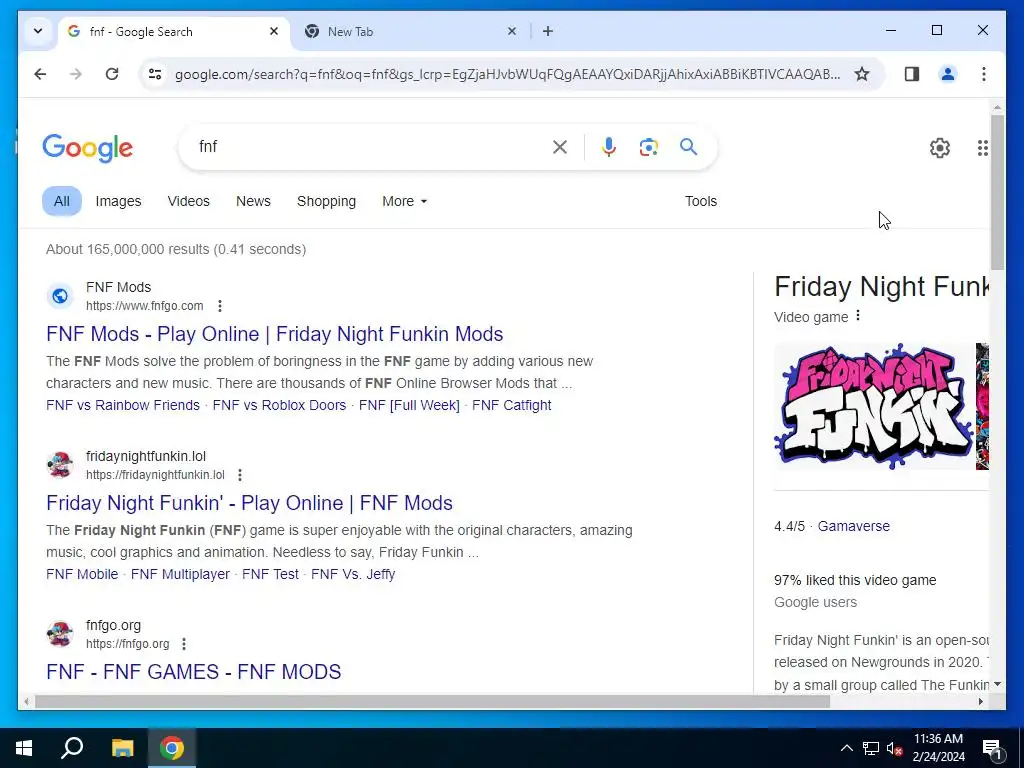Show hidden system tray icons
Viewport: 1024px width, 768px height.
tap(846, 748)
